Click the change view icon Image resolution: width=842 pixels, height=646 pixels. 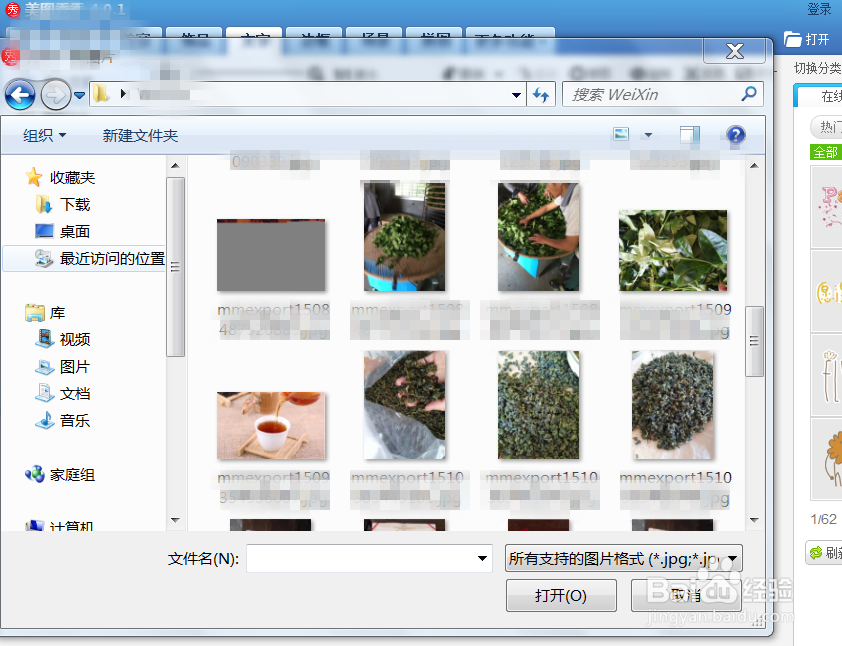point(621,134)
